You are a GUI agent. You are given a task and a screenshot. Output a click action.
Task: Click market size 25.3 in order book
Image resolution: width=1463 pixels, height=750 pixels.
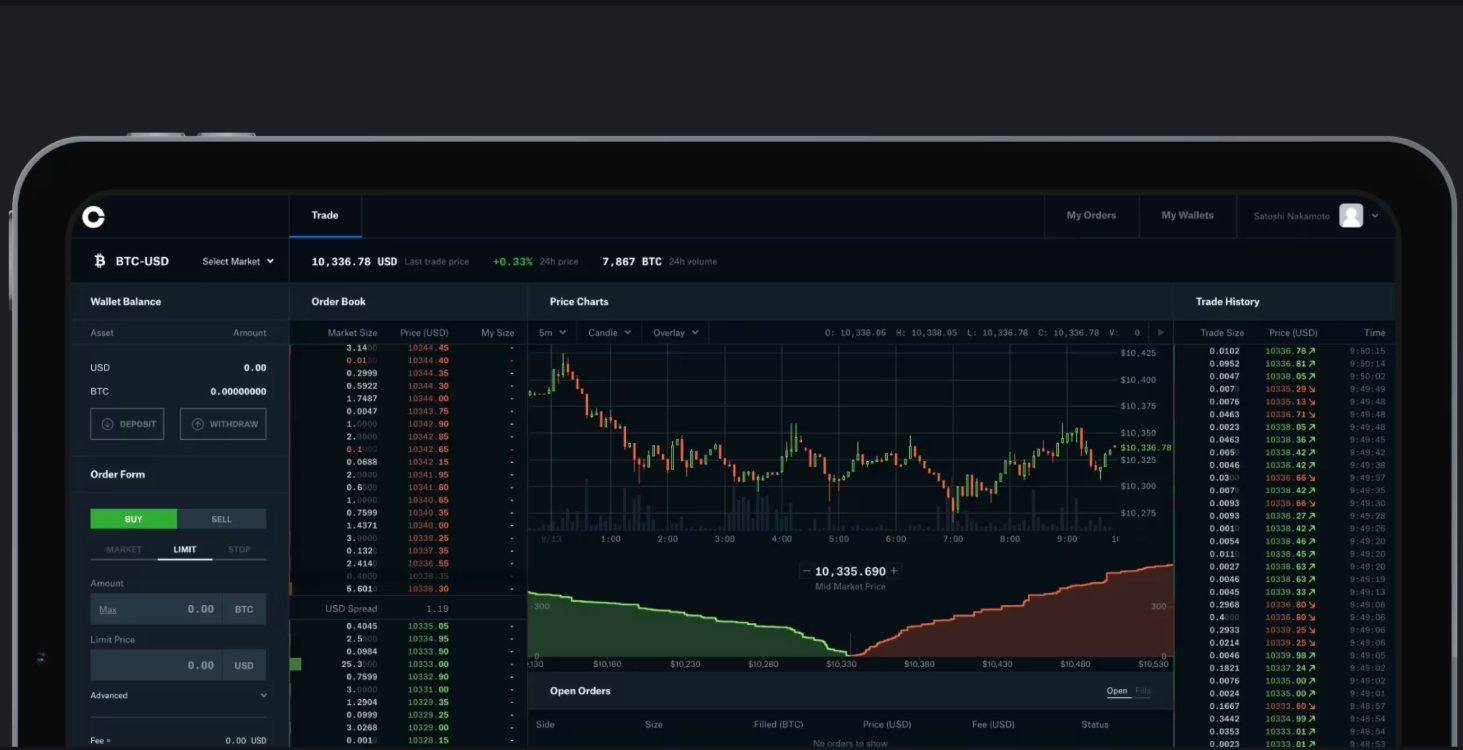359,664
